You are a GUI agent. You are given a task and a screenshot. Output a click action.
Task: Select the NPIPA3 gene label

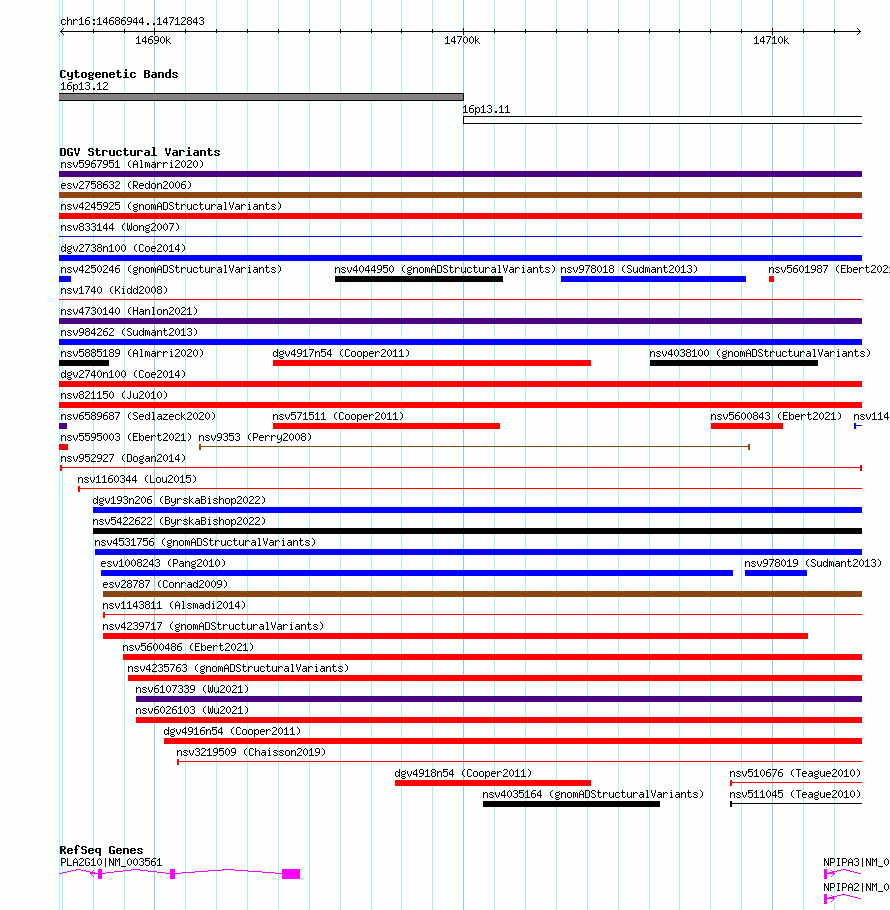pos(856,862)
